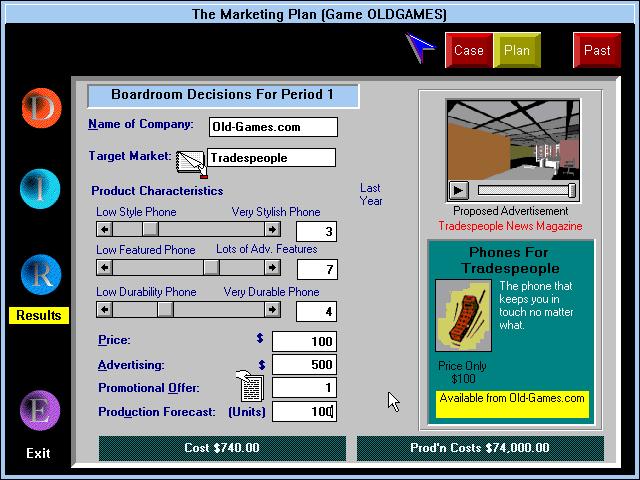640x480 pixels.
Task: Click the 'Boardroom Decisions For Period 1' header
Action: pyautogui.click(x=223, y=96)
